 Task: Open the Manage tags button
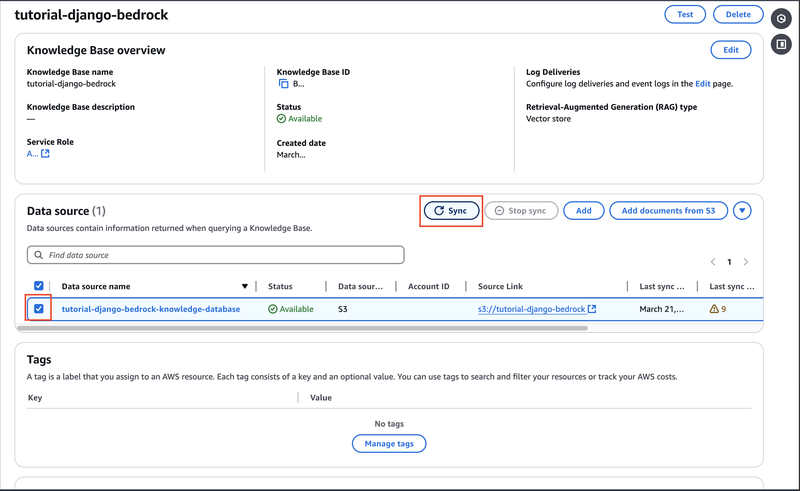[x=389, y=444]
